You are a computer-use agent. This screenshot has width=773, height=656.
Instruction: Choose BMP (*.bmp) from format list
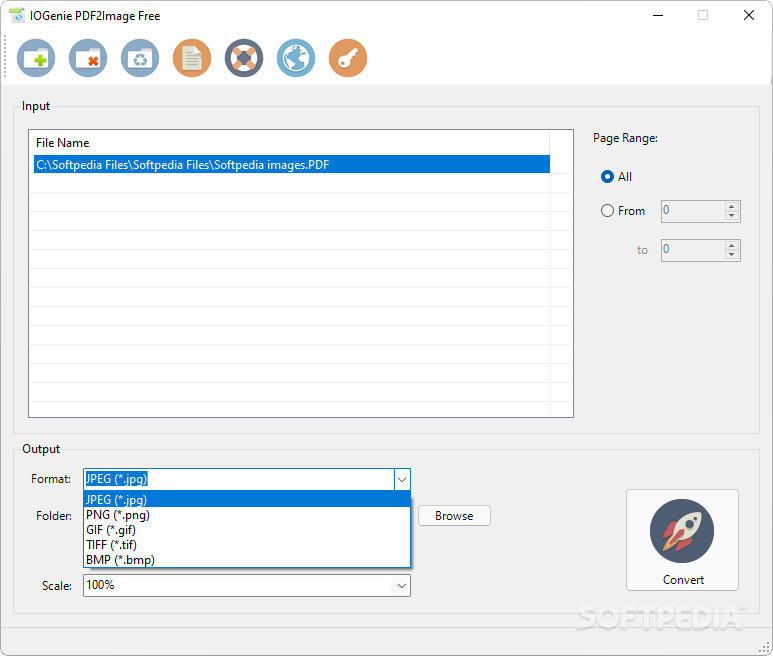247,560
